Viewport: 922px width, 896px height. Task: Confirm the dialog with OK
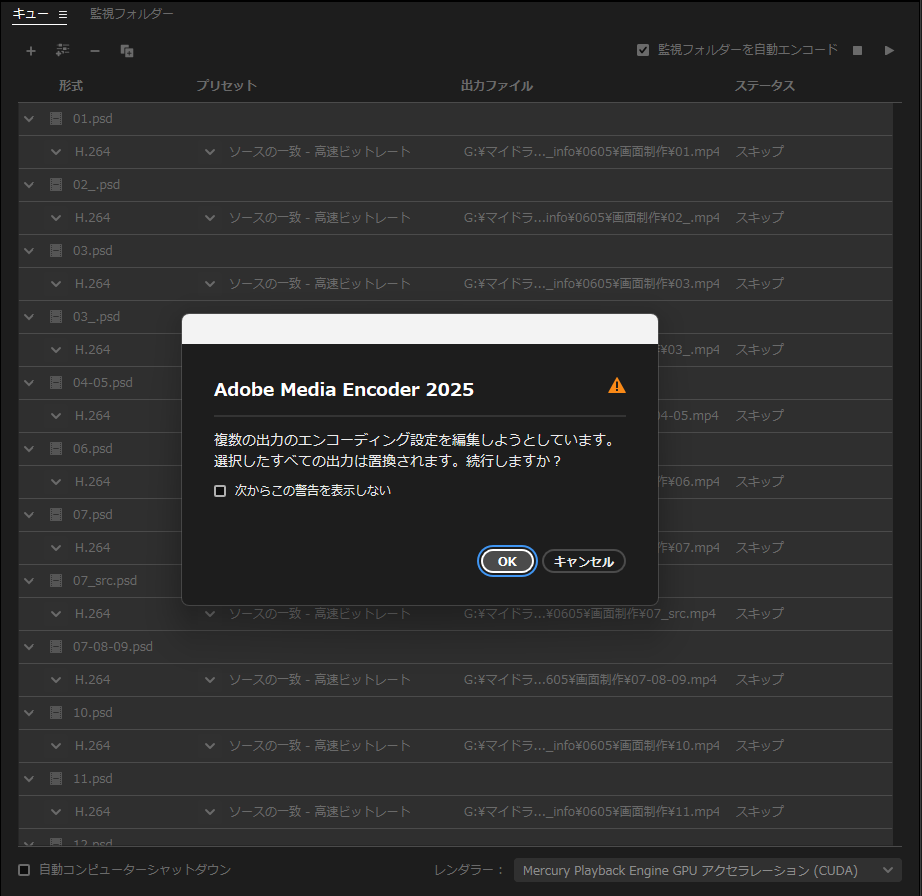[x=507, y=561]
